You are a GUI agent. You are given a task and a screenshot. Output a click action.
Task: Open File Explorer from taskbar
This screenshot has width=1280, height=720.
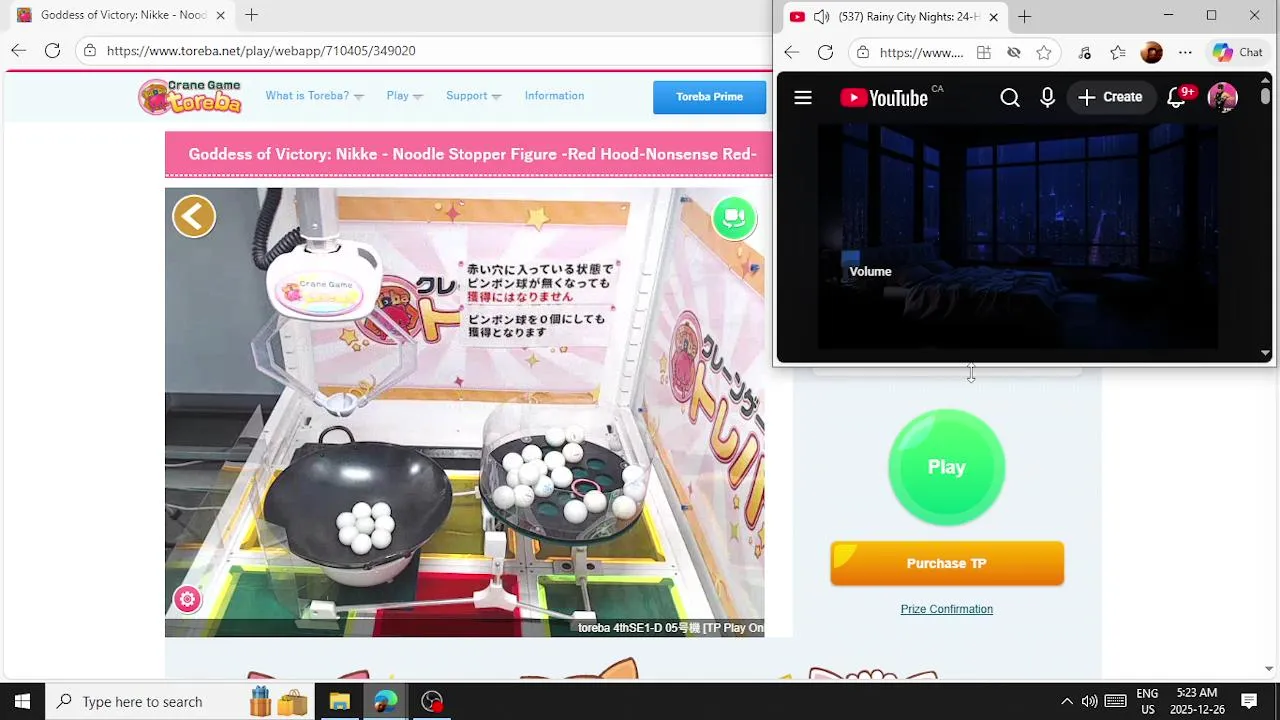pyautogui.click(x=339, y=701)
